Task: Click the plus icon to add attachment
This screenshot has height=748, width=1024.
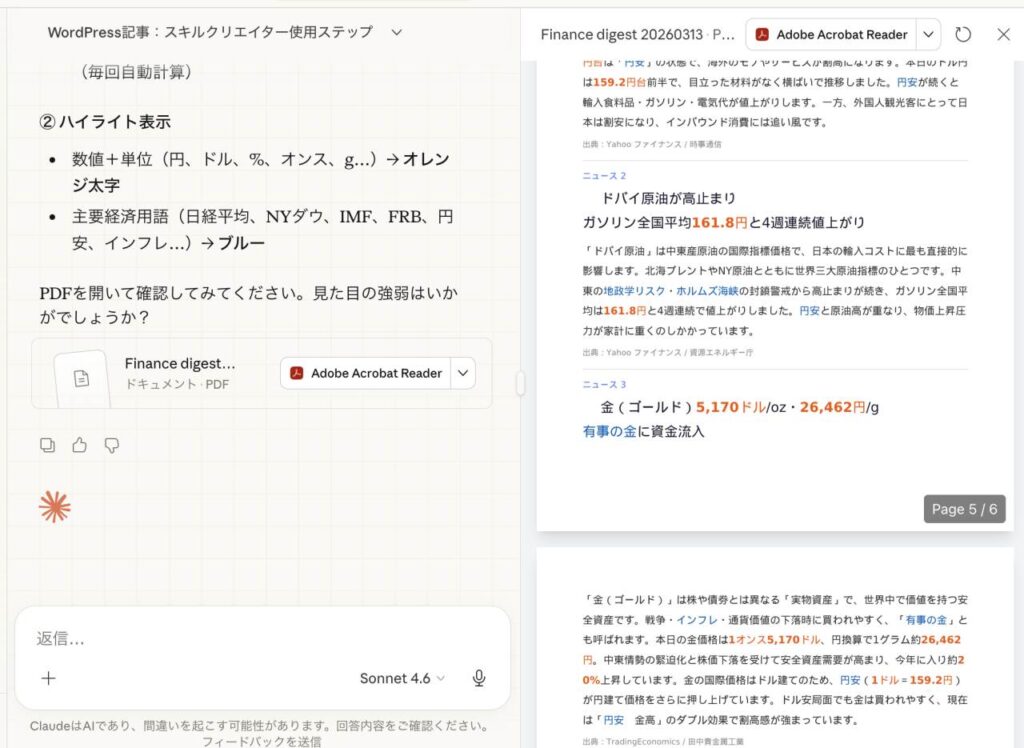Action: click(48, 678)
